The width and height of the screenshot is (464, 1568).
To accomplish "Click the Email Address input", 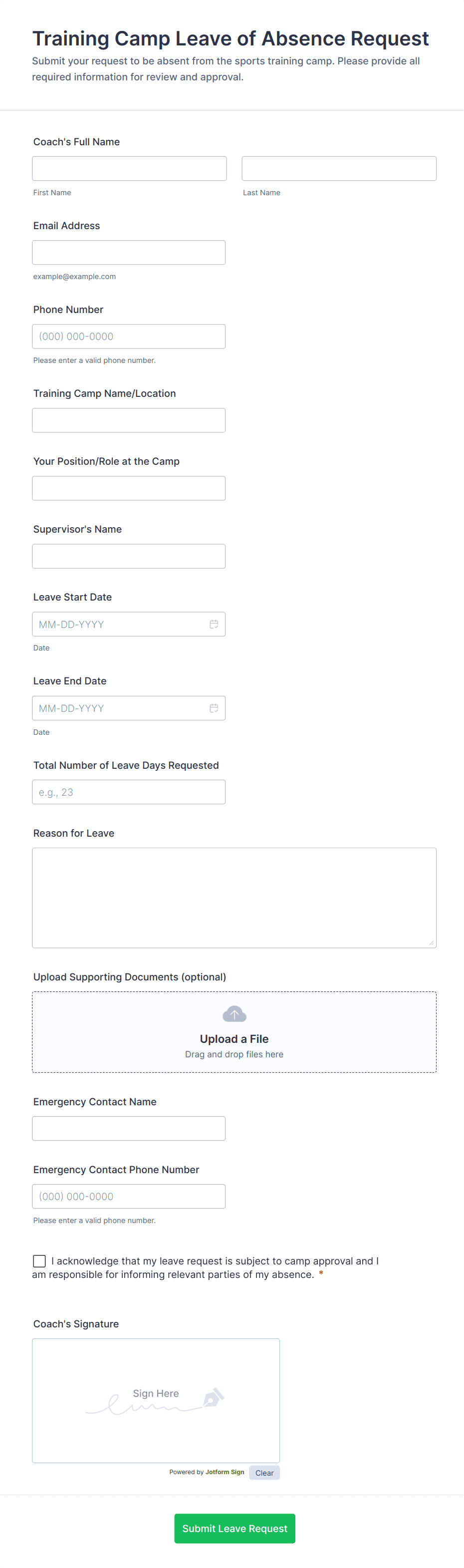I will [129, 253].
